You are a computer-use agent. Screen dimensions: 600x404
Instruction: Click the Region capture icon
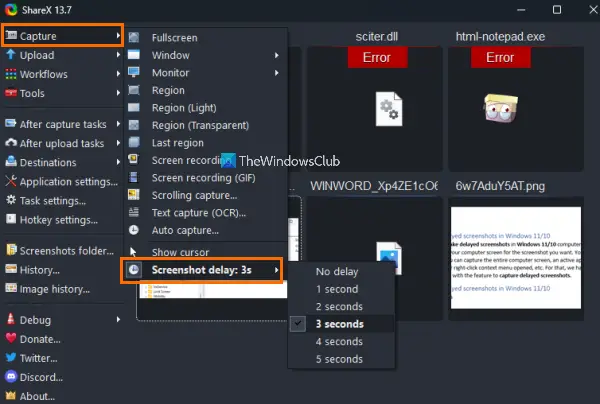coord(134,90)
